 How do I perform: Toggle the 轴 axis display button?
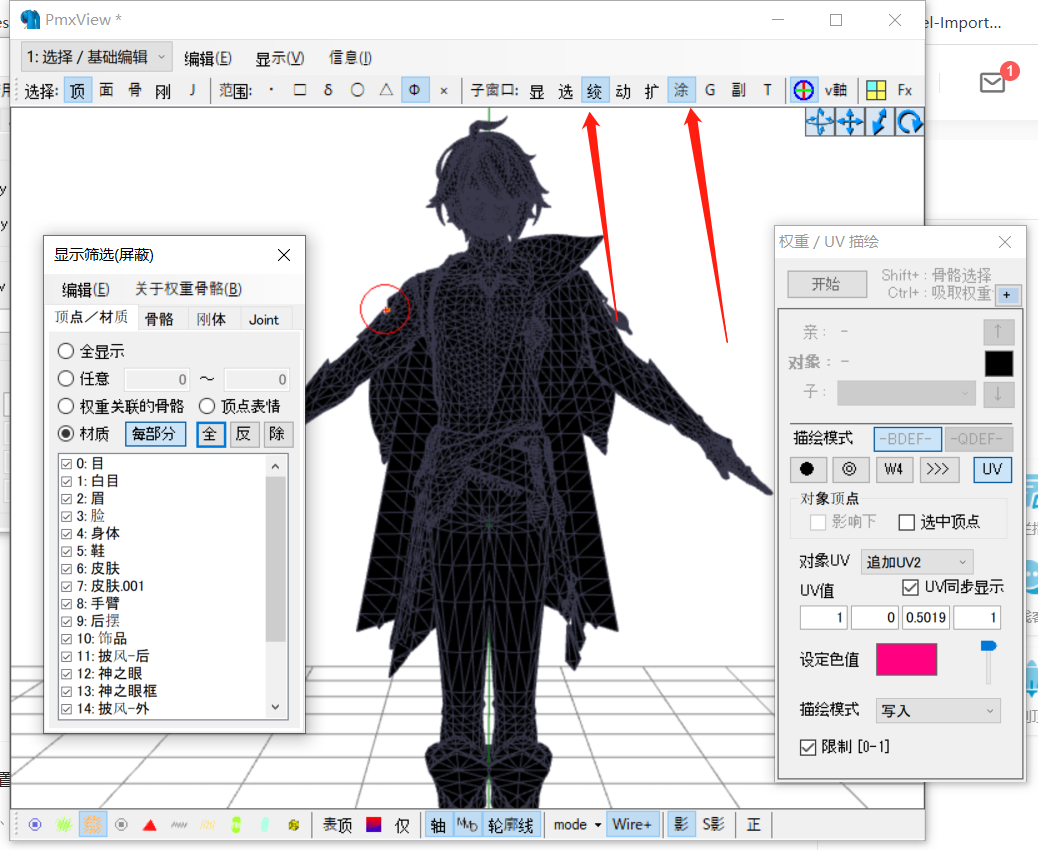tap(439, 825)
